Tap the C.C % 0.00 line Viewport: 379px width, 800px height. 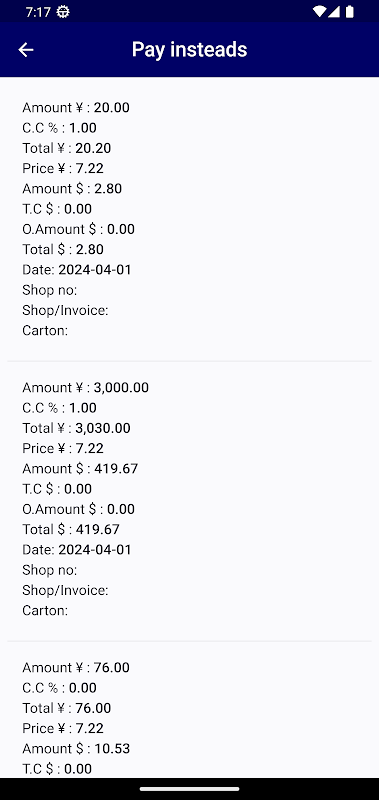click(60, 688)
